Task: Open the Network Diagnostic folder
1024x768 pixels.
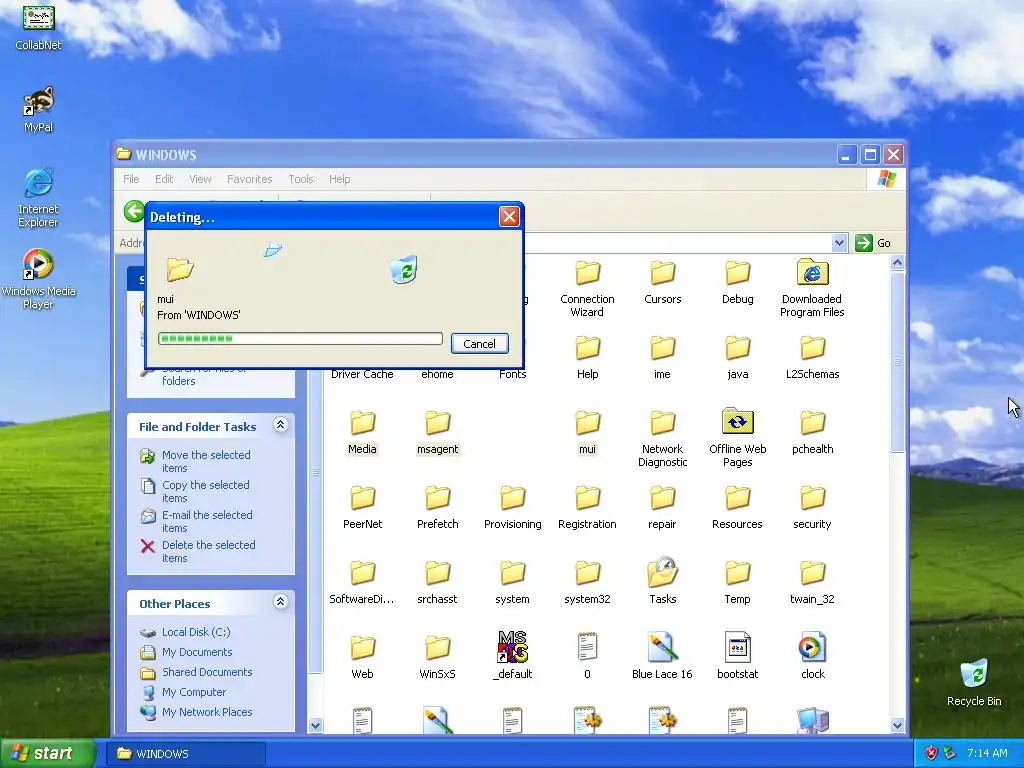Action: point(662,439)
